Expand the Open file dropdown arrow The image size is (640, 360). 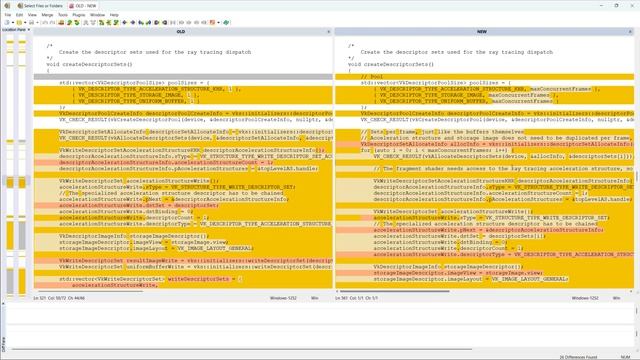(25, 22)
